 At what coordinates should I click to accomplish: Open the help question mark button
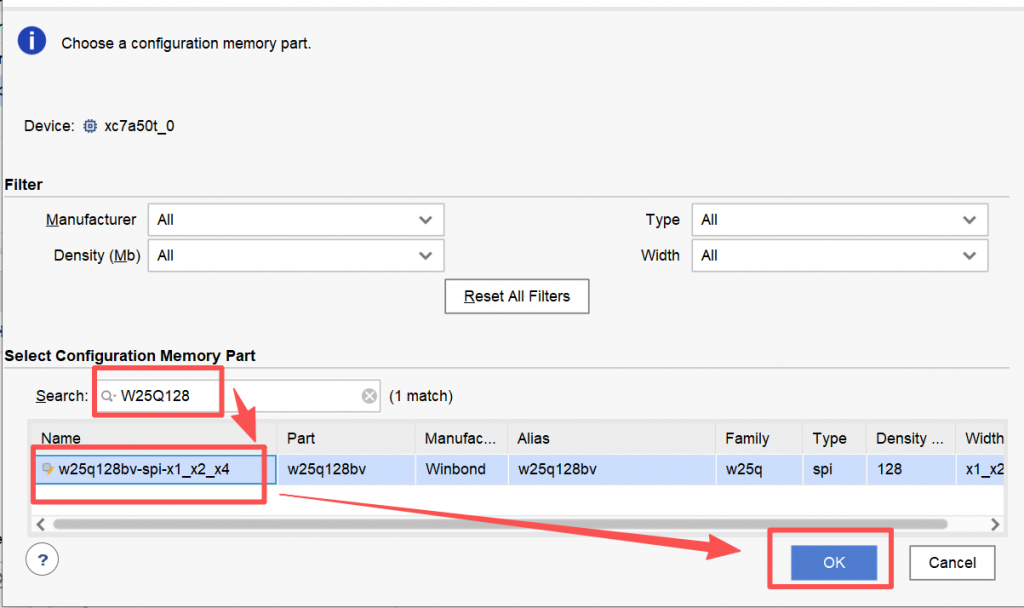click(x=42, y=560)
